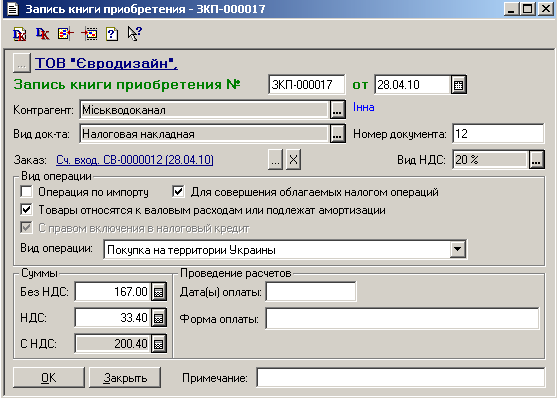557x398 pixels.
Task: Minimize the Запись книги приобретения window
Action: 511,9
